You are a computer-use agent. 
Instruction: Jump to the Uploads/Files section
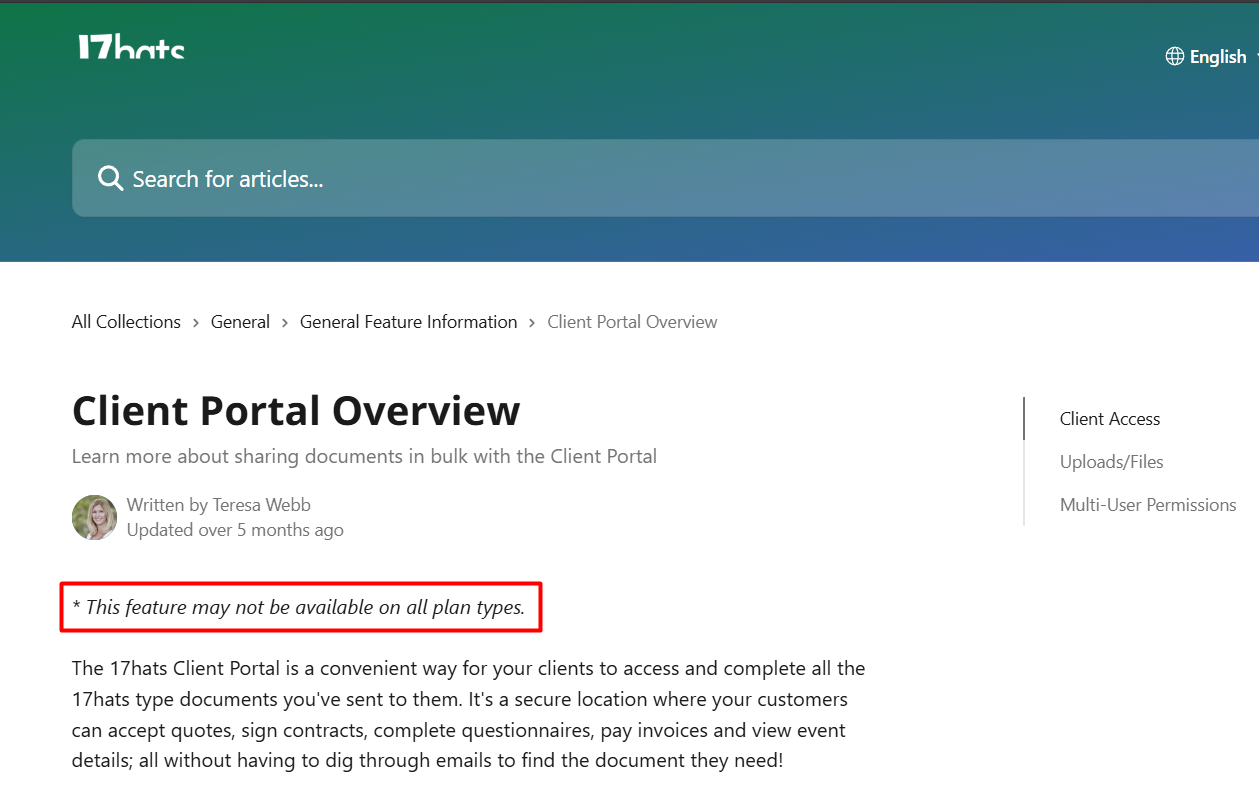(1111, 462)
